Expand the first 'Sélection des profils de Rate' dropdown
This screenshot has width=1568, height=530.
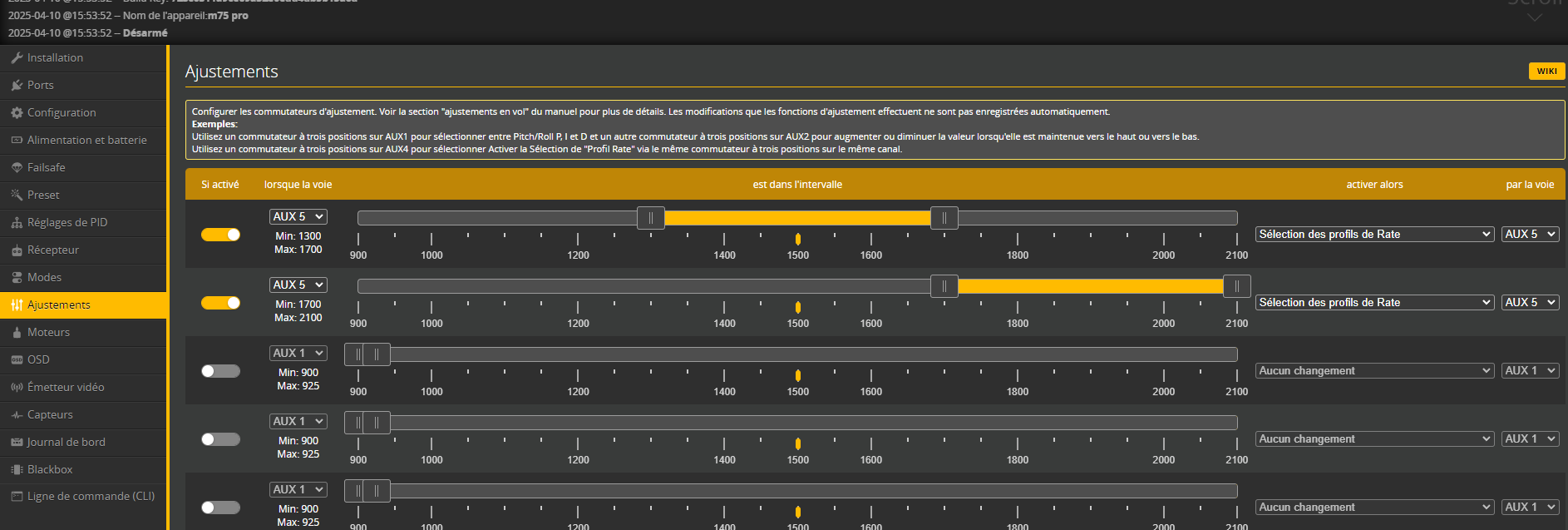tap(1374, 235)
